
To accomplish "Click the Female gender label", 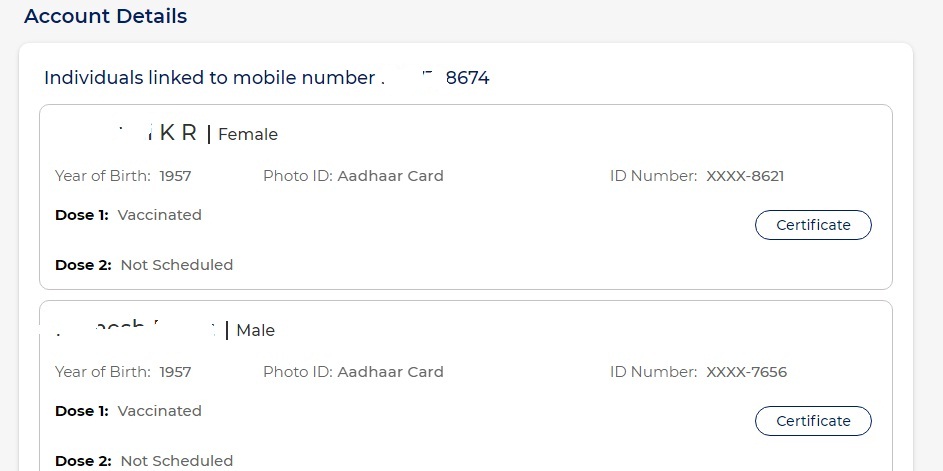I will pos(248,134).
